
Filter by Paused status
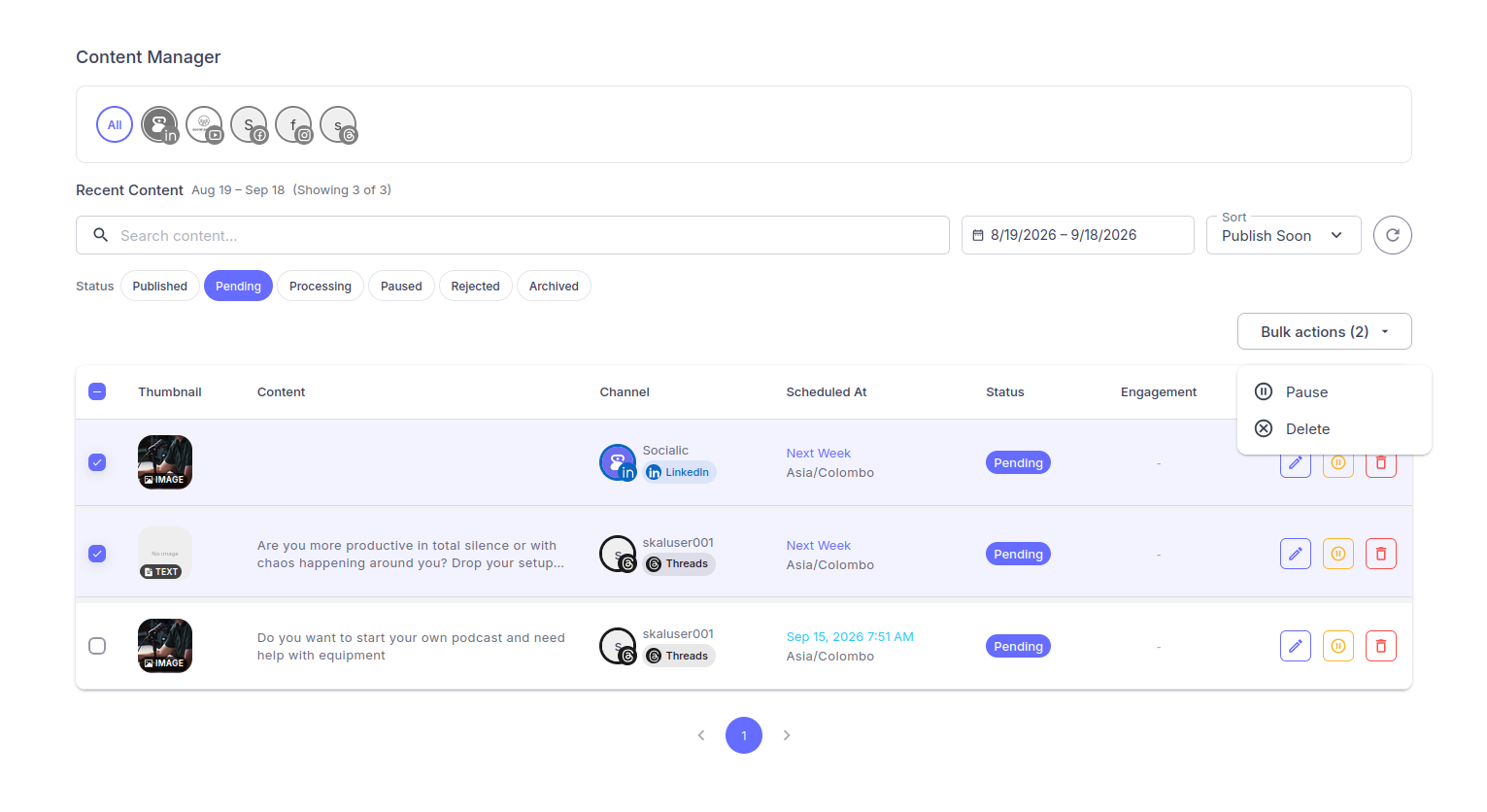click(x=401, y=286)
